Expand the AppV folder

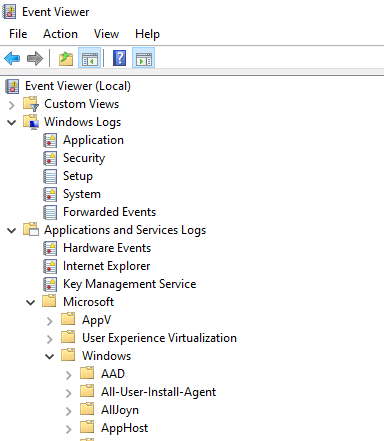coord(50,321)
